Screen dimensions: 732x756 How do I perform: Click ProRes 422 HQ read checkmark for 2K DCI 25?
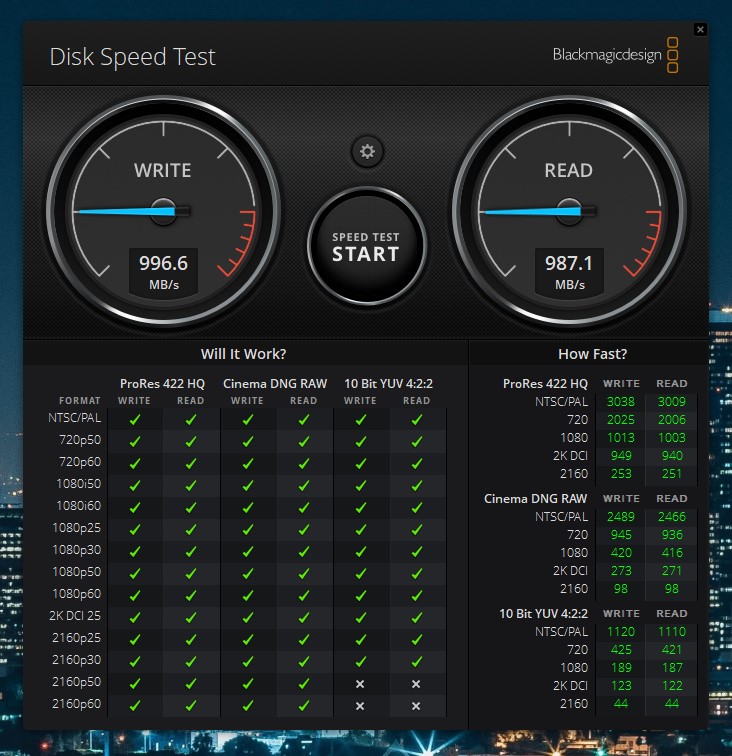point(191,617)
